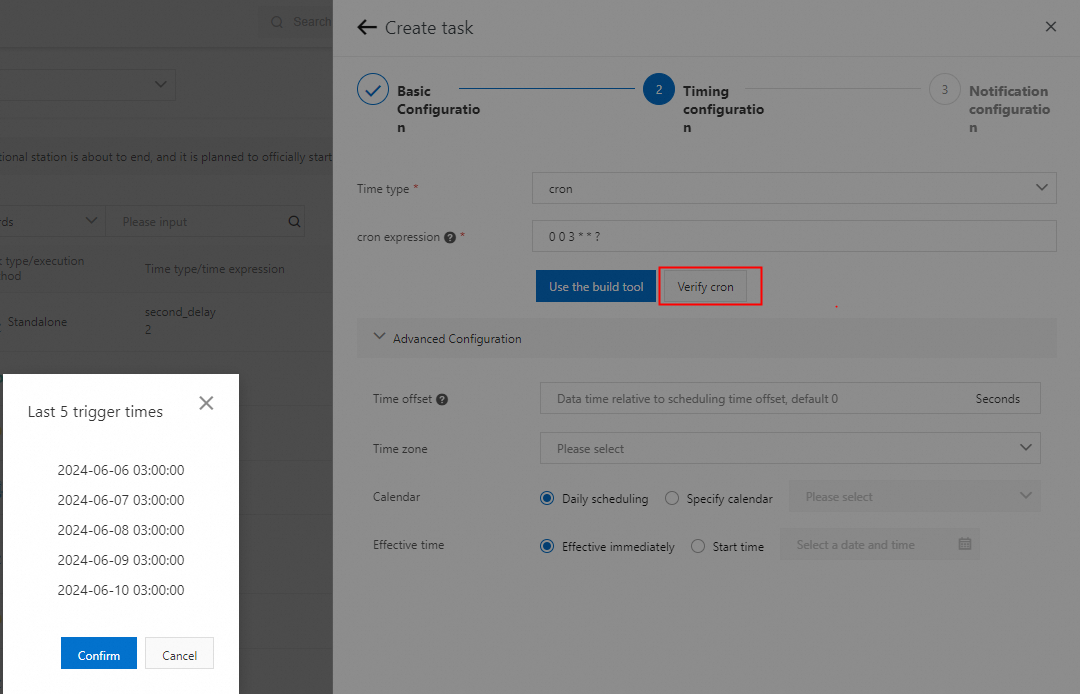Close the Create task panel
Screen dimensions: 1080x694
[1050, 27]
